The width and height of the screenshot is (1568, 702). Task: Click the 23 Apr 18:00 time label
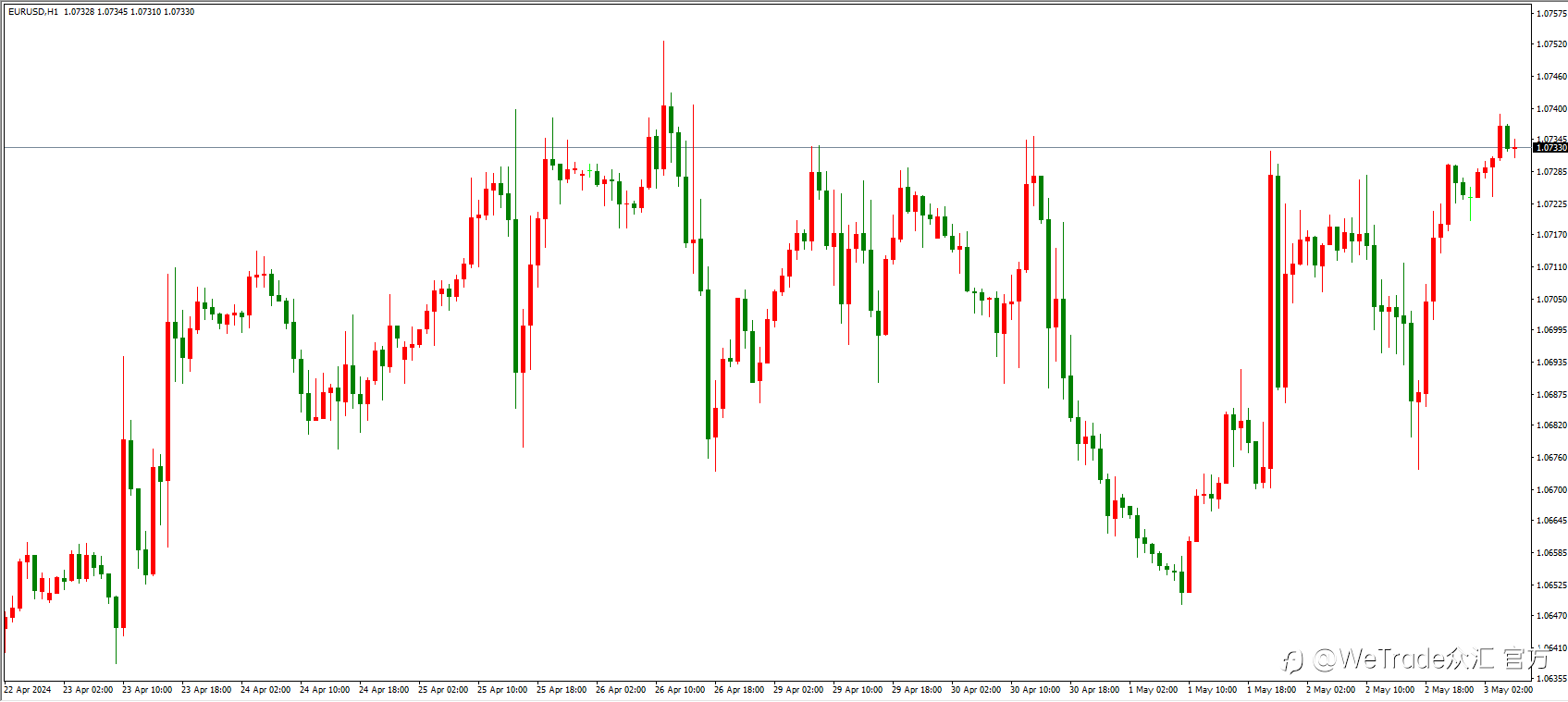(206, 690)
